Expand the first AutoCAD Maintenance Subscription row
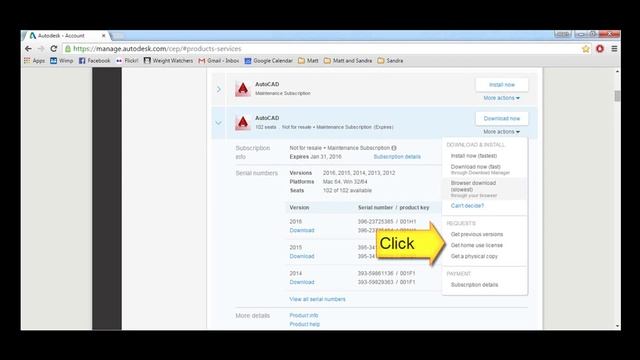 click(219, 89)
